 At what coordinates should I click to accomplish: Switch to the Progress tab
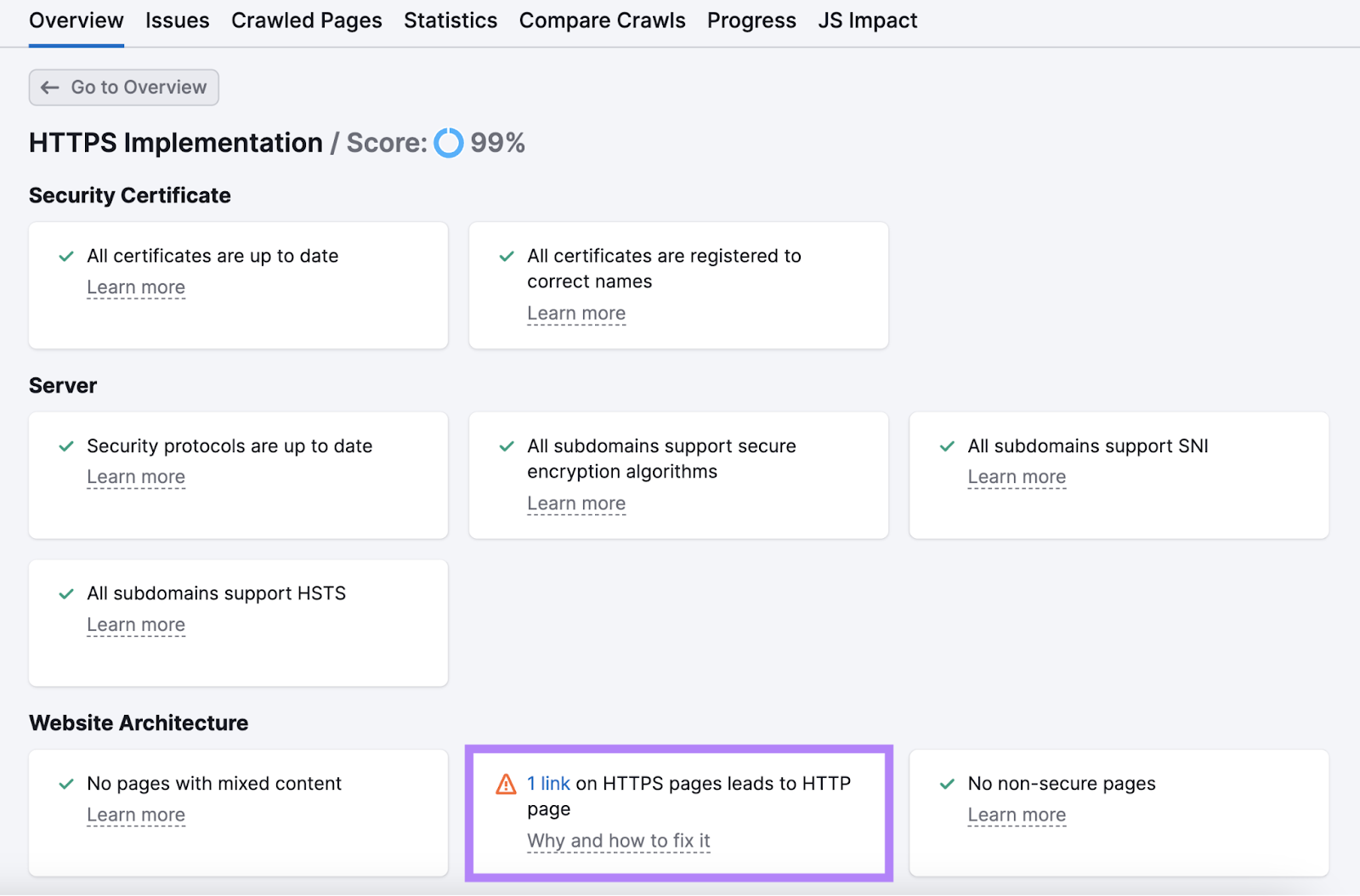point(751,20)
